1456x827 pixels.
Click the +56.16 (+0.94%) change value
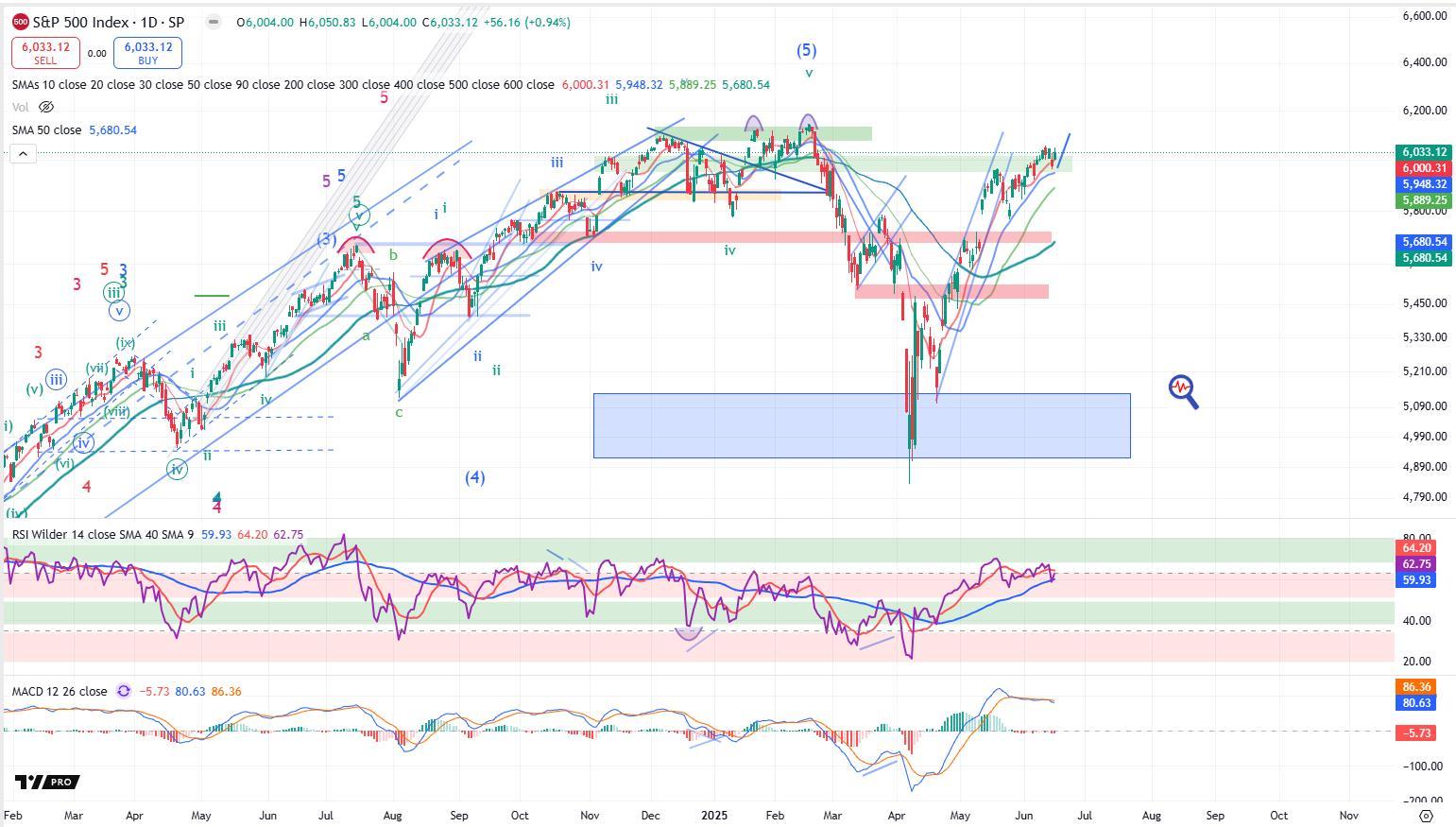[x=526, y=22]
